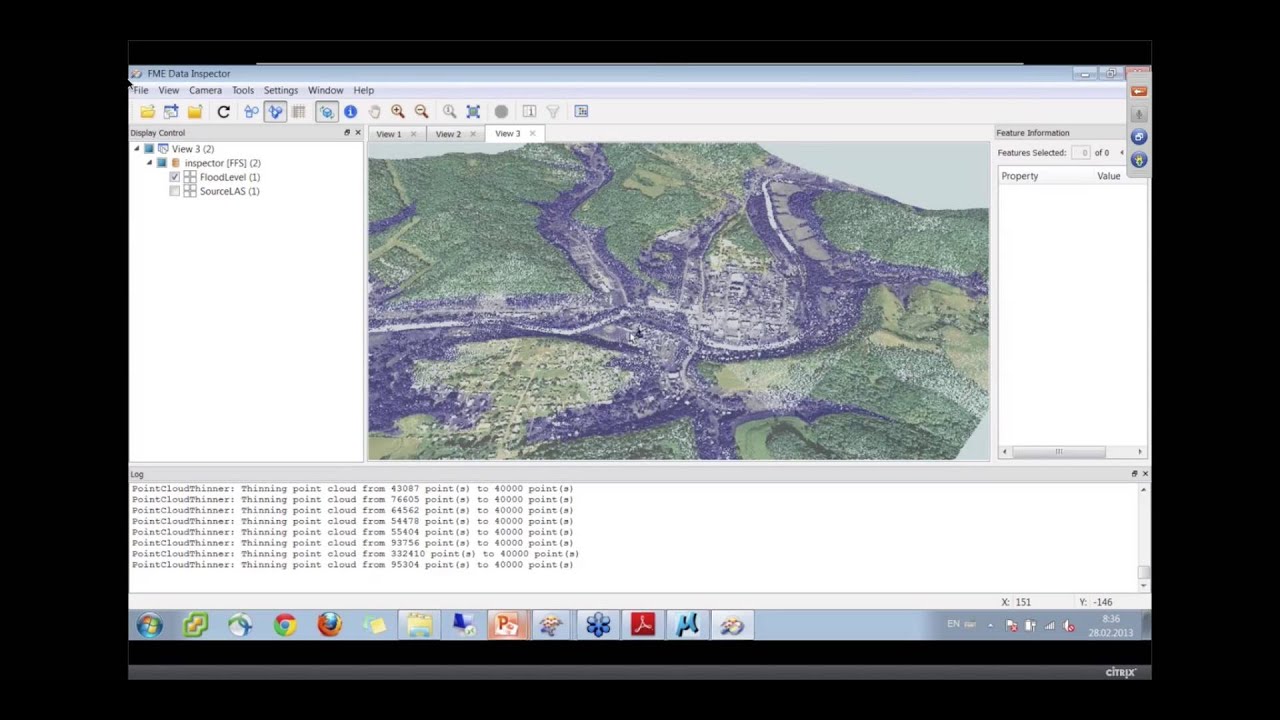
Task: Click the blue windows icon on side strip
Action: [1139, 137]
